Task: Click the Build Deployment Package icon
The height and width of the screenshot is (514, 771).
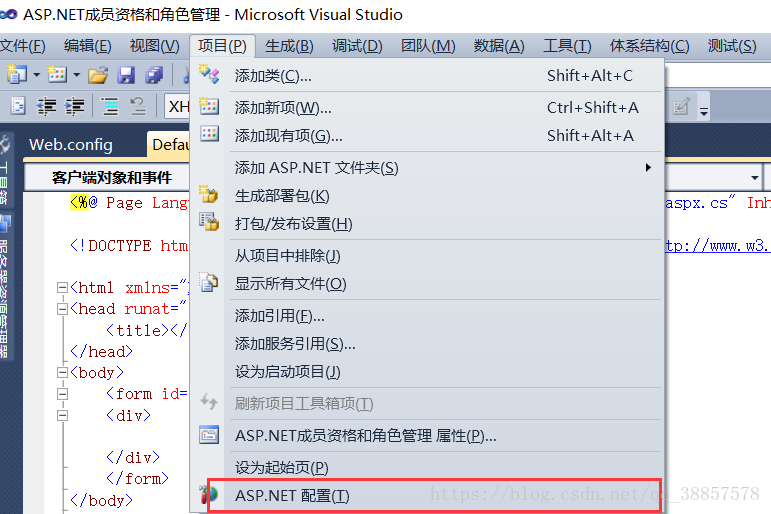Action: click(209, 194)
